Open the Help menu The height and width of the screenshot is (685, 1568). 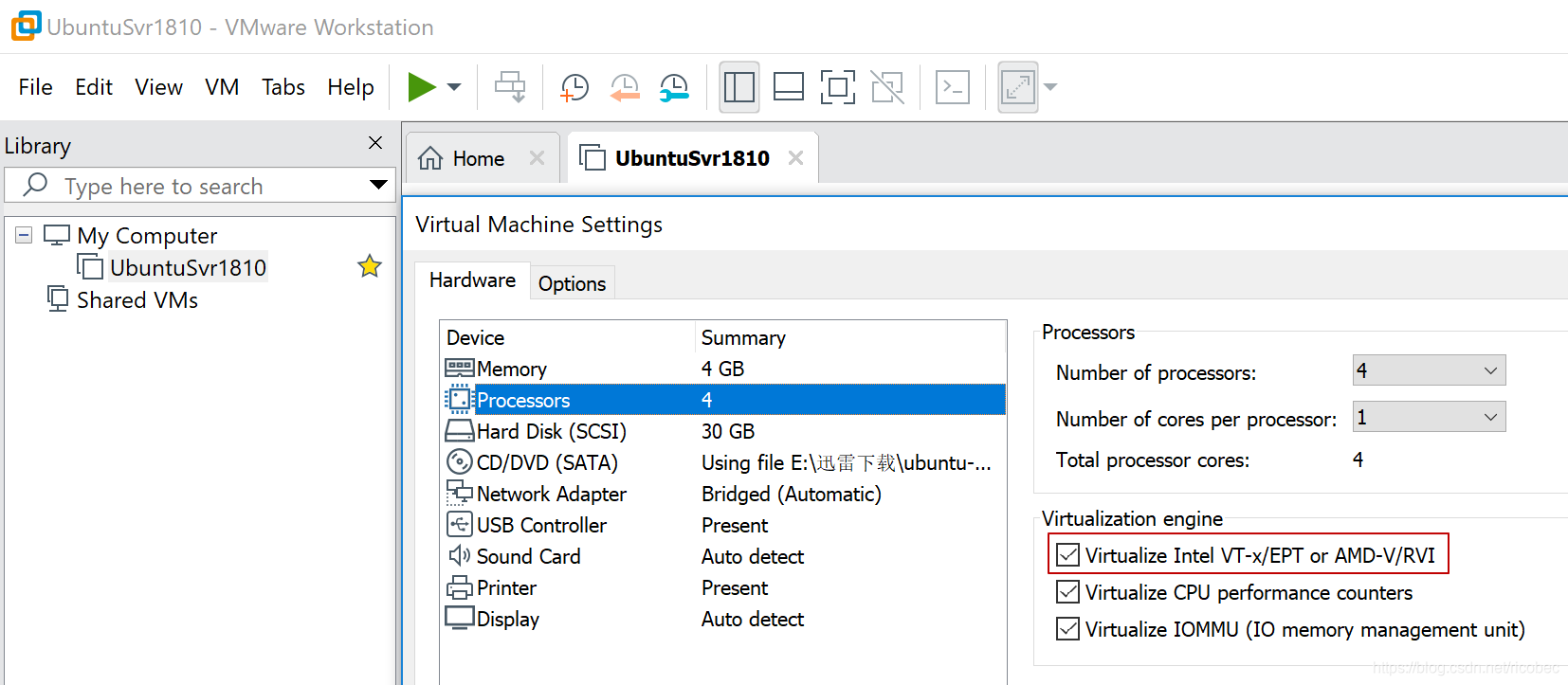pyautogui.click(x=351, y=87)
